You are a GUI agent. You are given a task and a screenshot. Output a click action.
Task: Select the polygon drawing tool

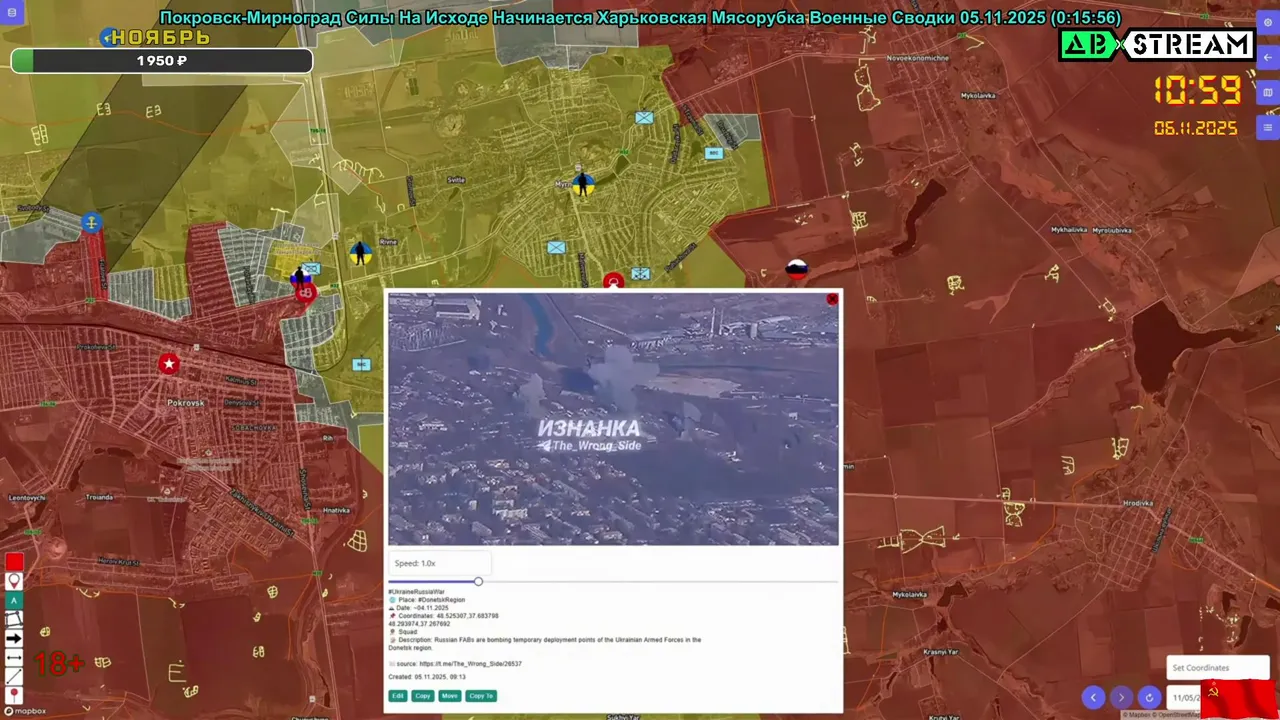tap(14, 619)
